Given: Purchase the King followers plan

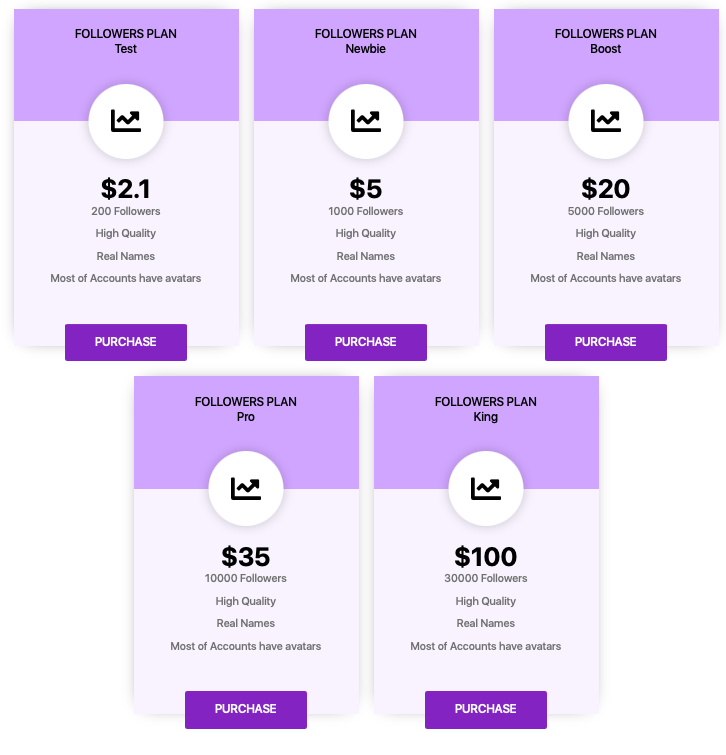Looking at the screenshot, I should (485, 709).
